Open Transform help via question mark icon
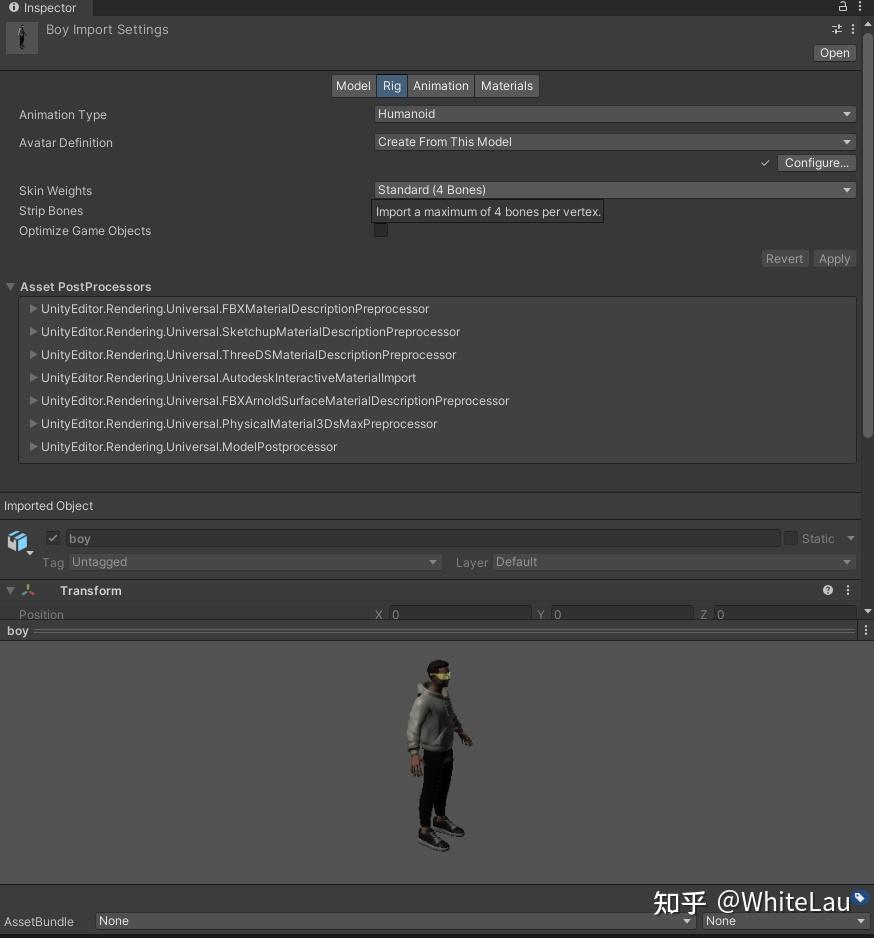This screenshot has height=938, width=874. click(827, 590)
